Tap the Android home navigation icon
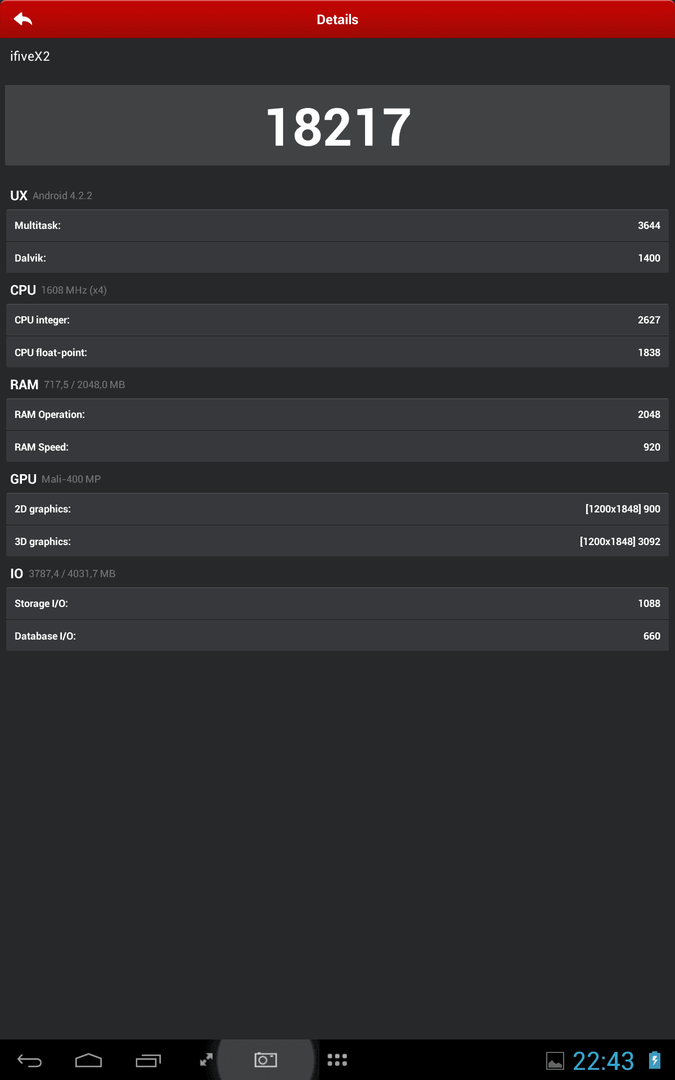 click(88, 1060)
